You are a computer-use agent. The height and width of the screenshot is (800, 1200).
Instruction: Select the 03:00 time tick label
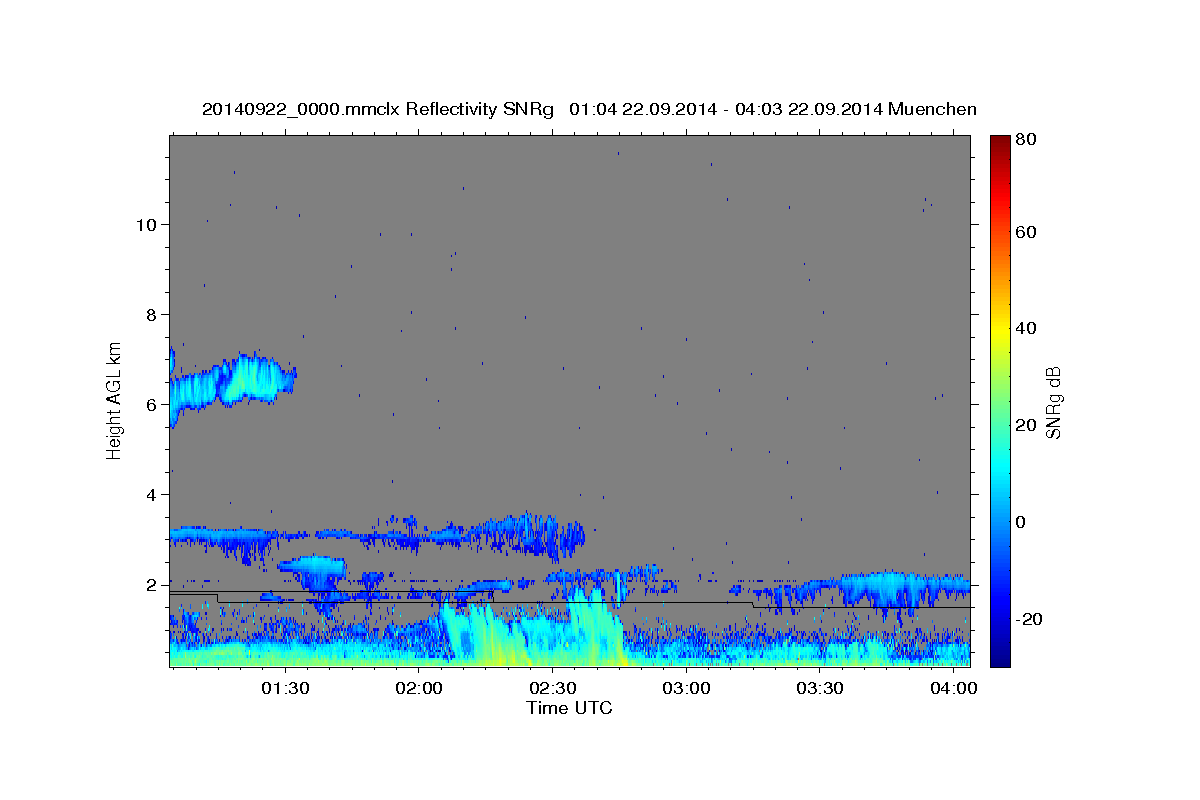tap(686, 689)
